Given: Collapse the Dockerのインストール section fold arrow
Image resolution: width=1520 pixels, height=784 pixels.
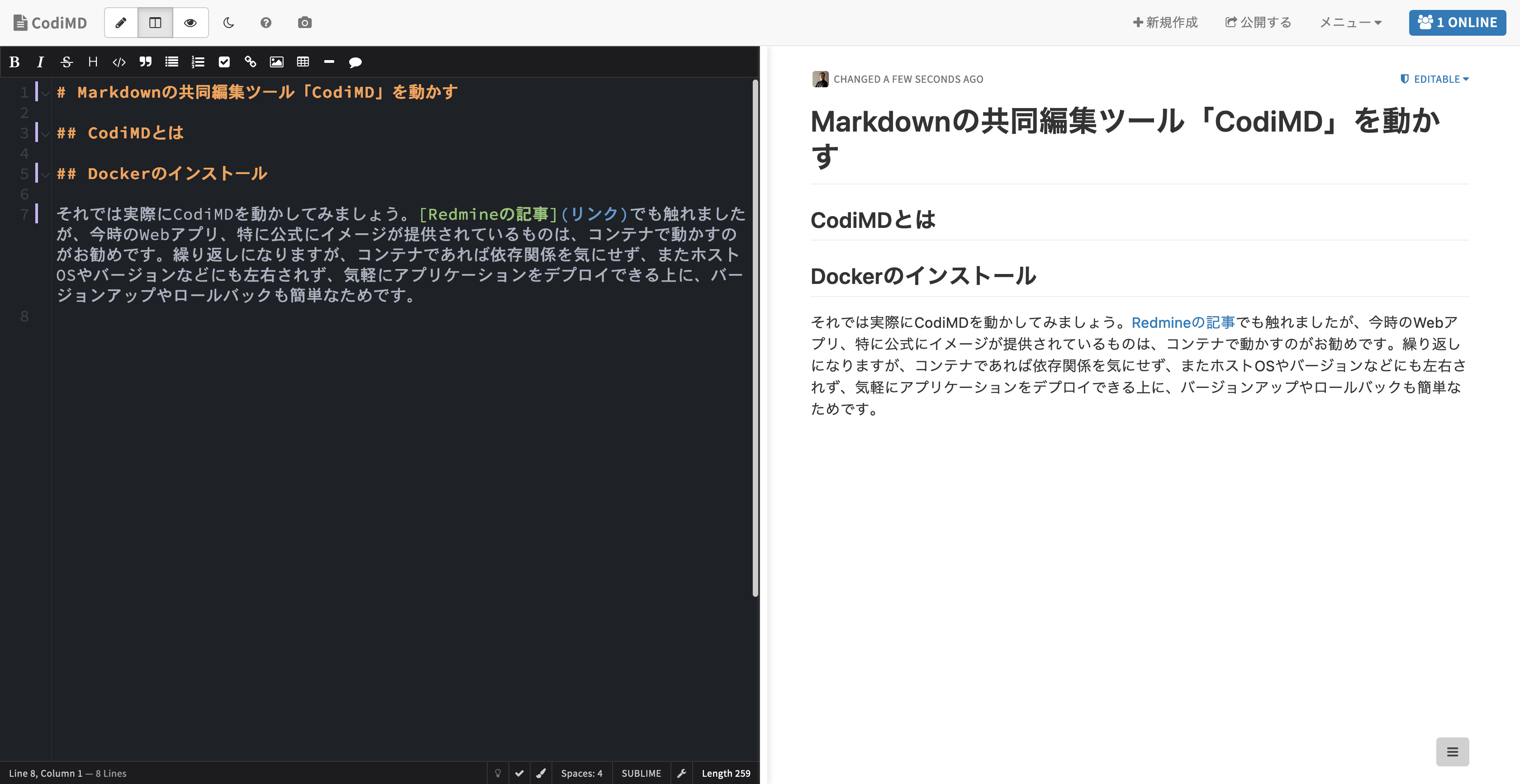Looking at the screenshot, I should point(45,174).
